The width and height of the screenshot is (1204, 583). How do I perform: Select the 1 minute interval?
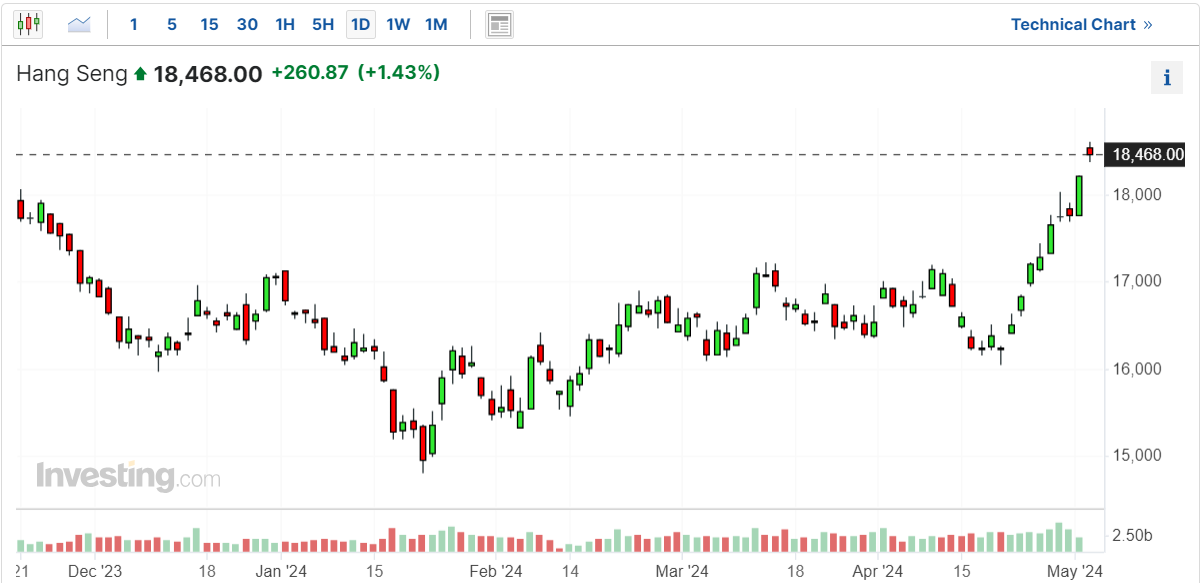click(134, 24)
